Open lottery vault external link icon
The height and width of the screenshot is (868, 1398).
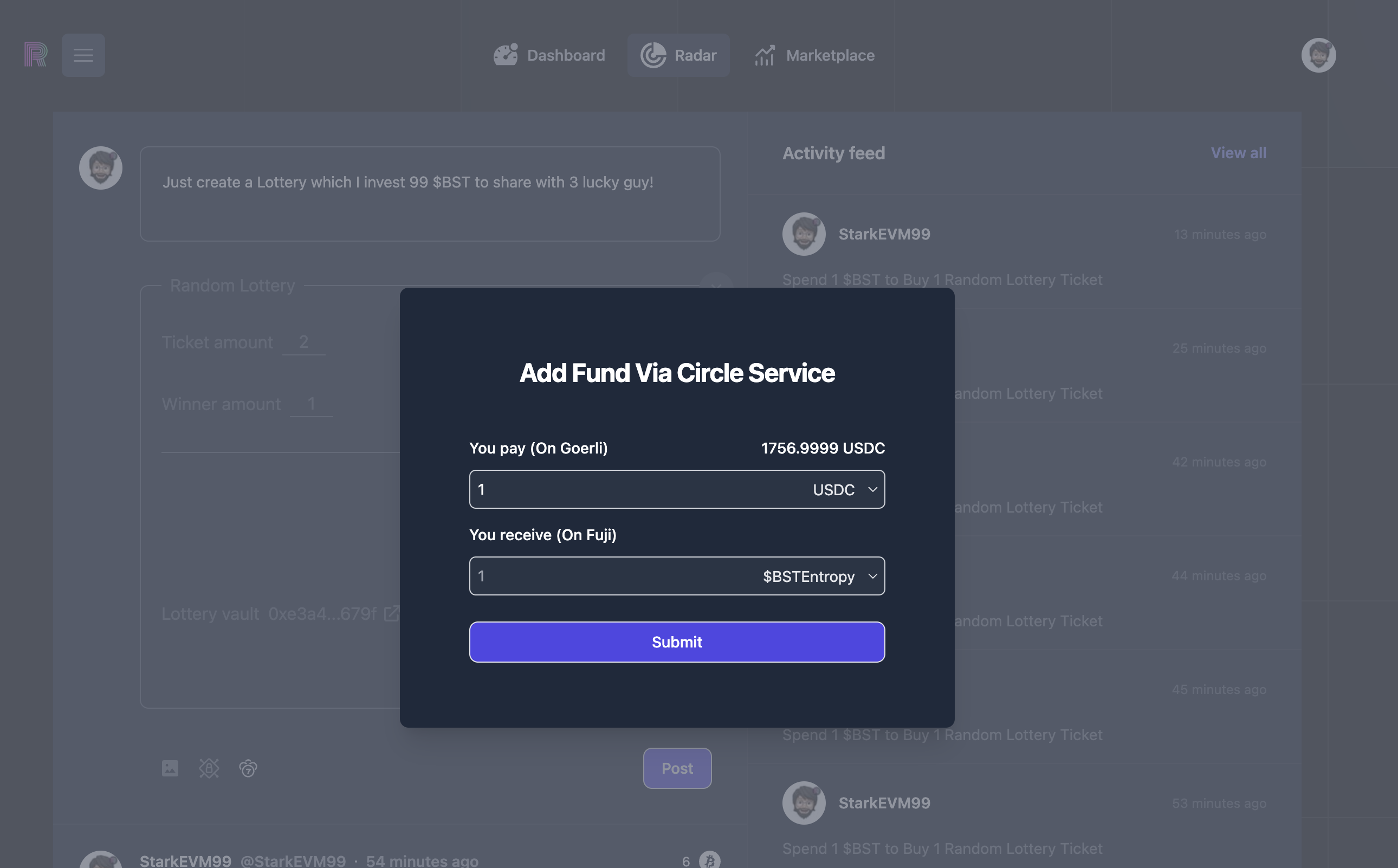(392, 614)
